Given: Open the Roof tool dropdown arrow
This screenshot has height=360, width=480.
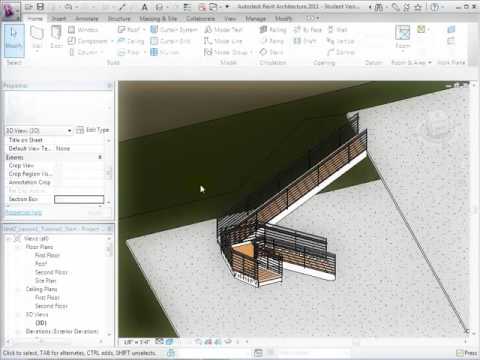Looking at the screenshot, I should pyautogui.click(x=144, y=30).
